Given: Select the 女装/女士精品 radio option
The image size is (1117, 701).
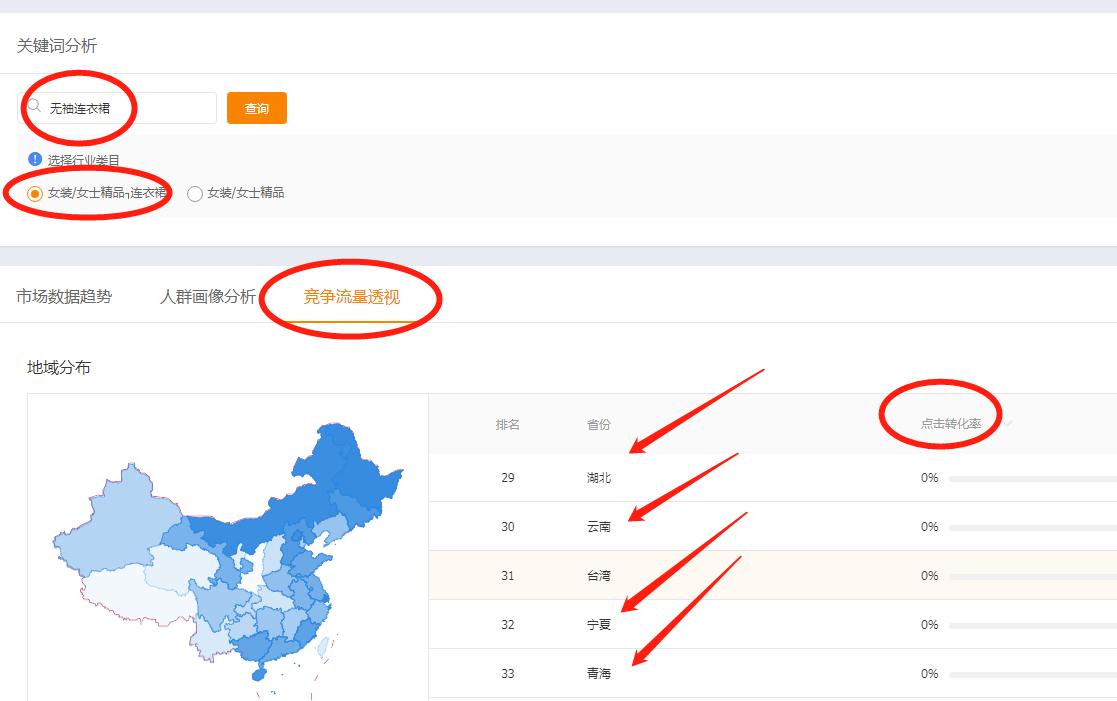Looking at the screenshot, I should [x=194, y=194].
